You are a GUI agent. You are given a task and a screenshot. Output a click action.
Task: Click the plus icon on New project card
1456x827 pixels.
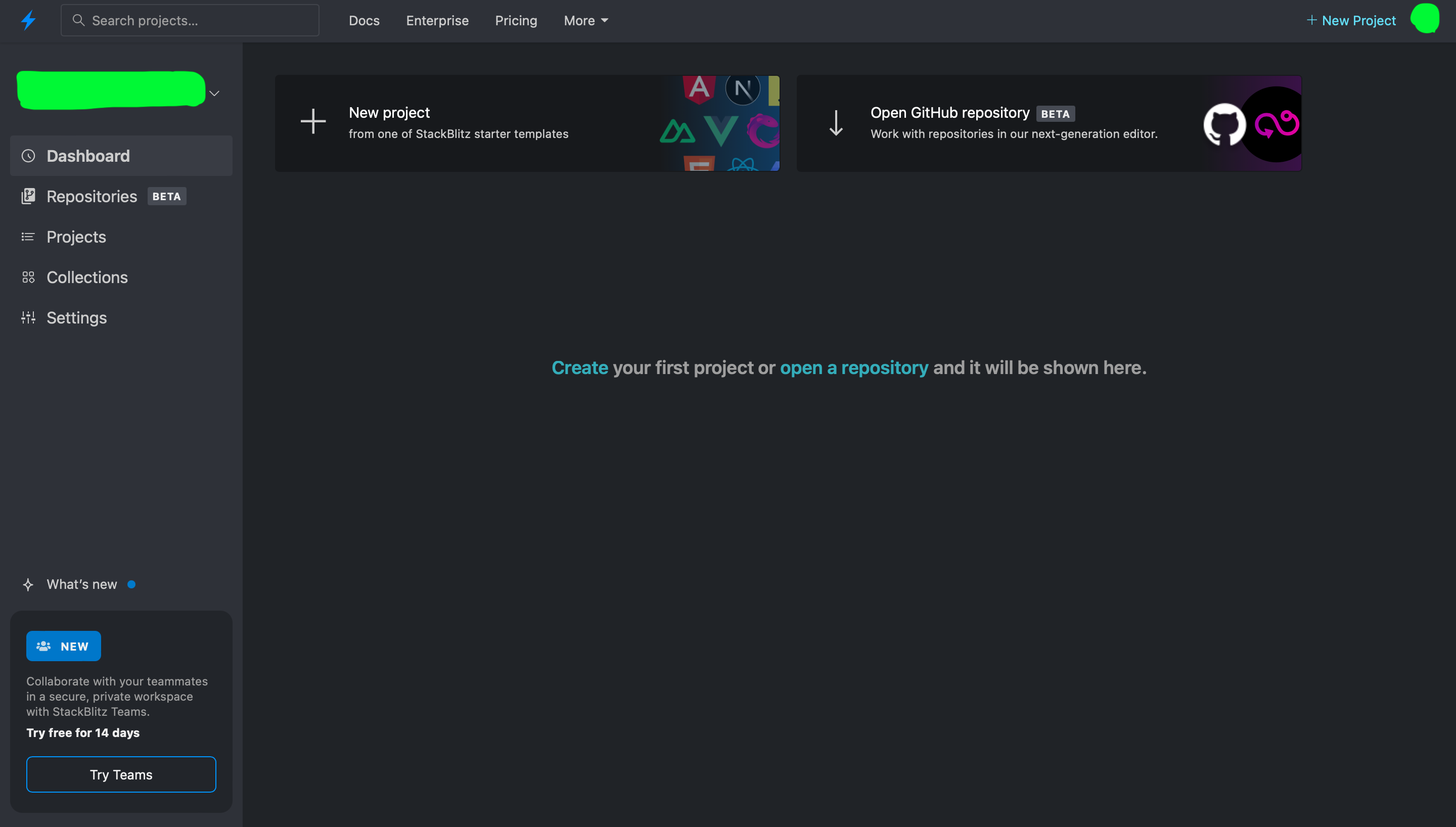(313, 121)
